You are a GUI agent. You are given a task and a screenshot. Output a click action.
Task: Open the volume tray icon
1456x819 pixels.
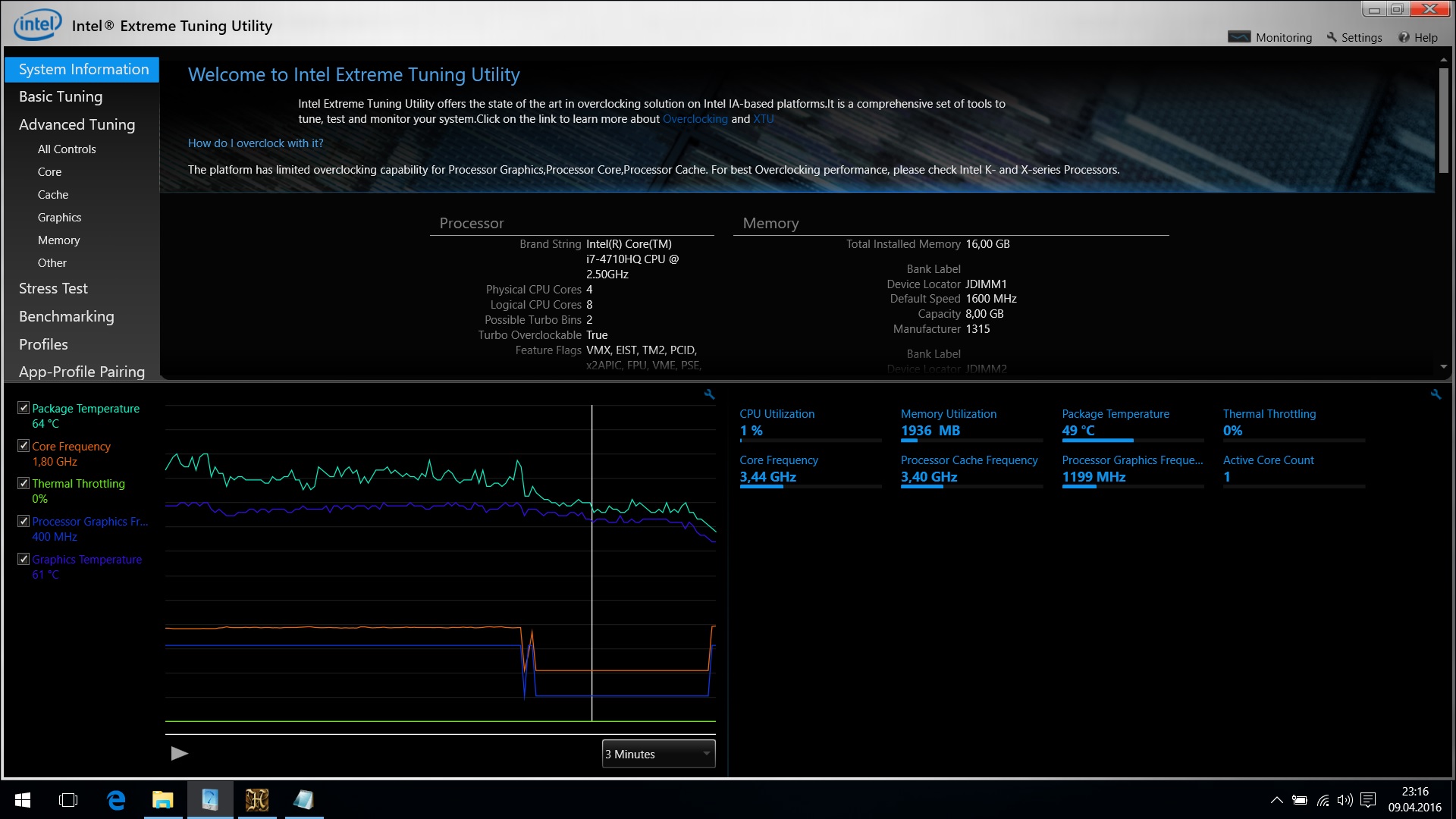pos(1345,800)
